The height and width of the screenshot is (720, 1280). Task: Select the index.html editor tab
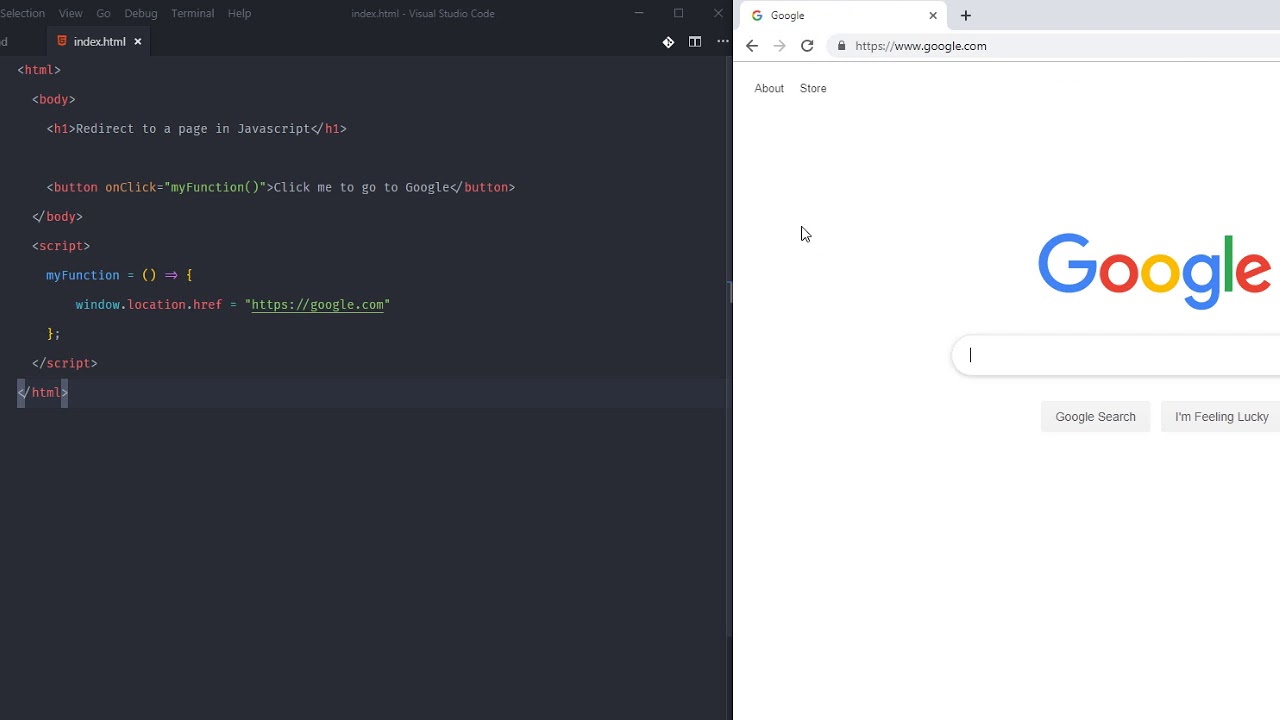tap(99, 41)
